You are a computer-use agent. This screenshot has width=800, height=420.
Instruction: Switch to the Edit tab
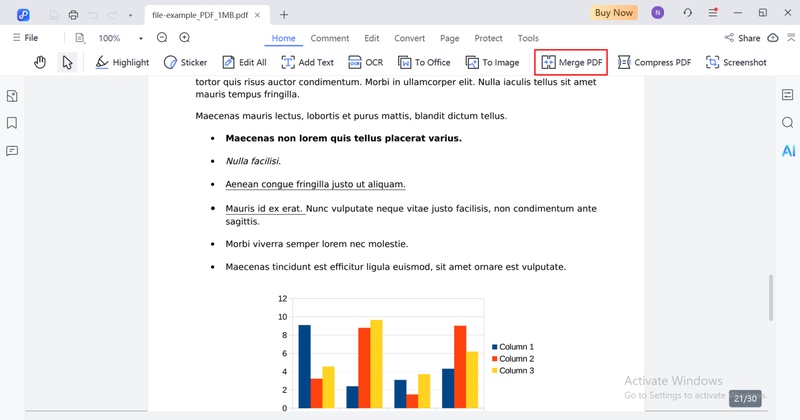point(371,38)
